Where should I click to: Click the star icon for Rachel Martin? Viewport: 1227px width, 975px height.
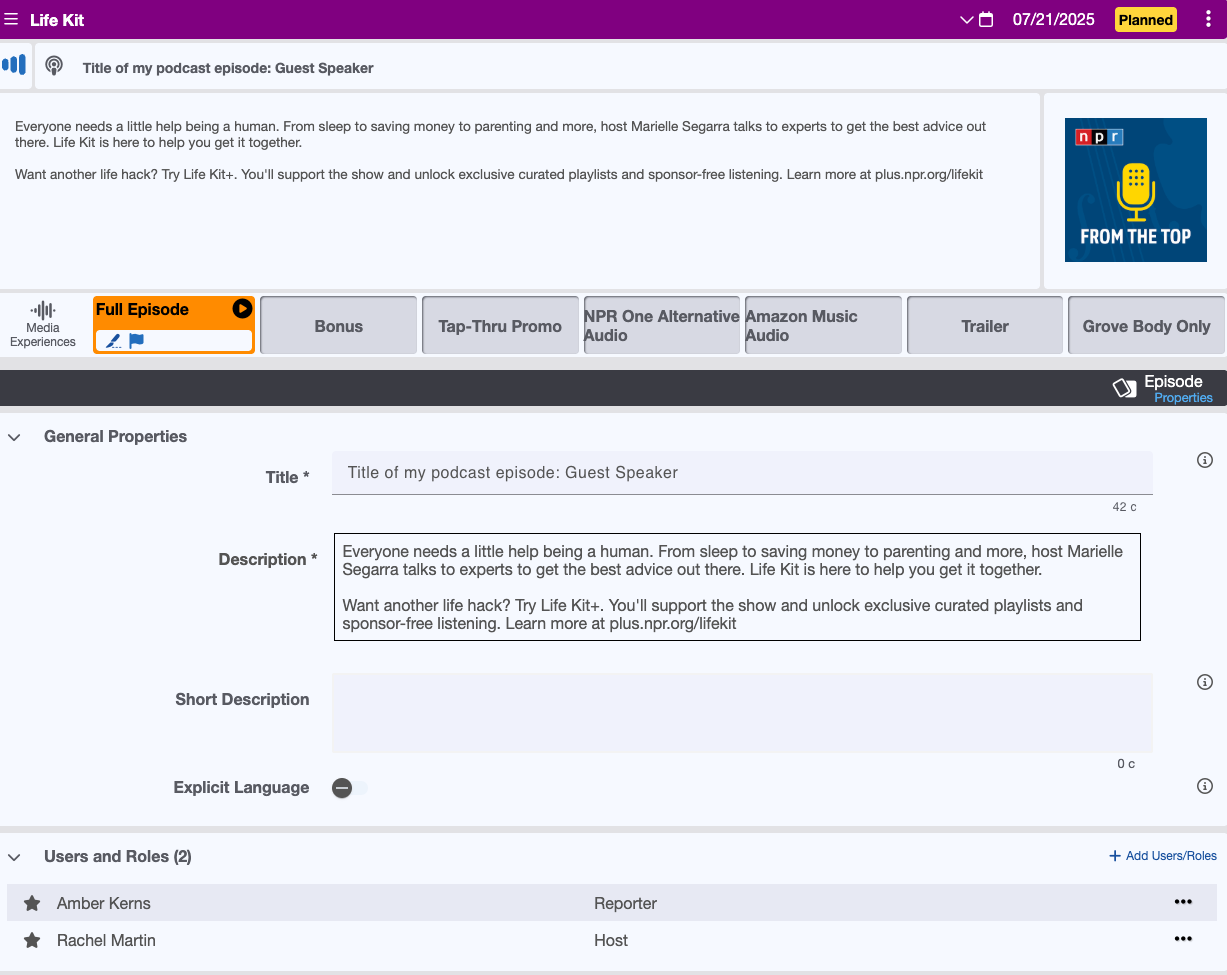(x=32, y=940)
